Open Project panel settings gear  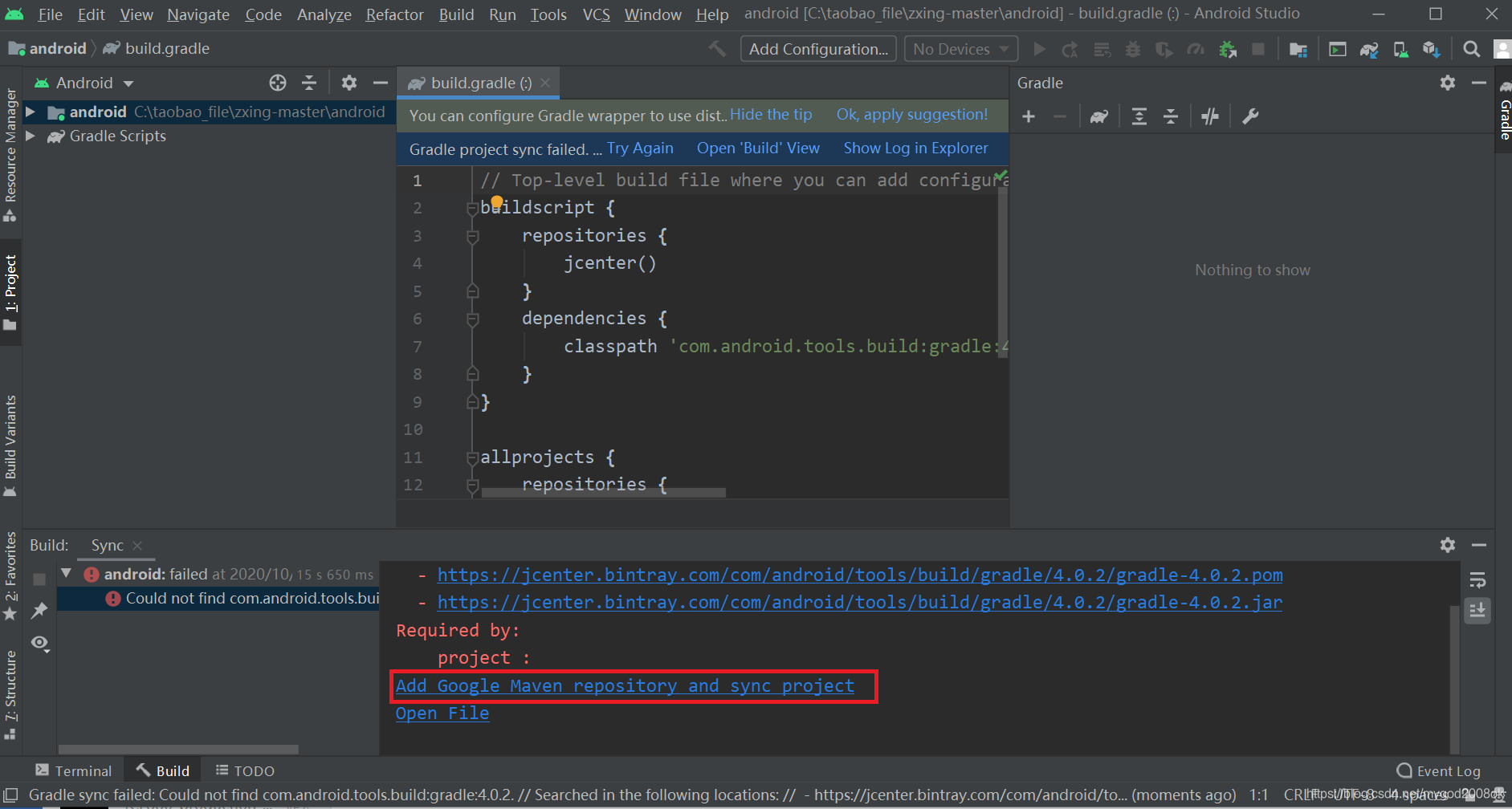pos(348,83)
